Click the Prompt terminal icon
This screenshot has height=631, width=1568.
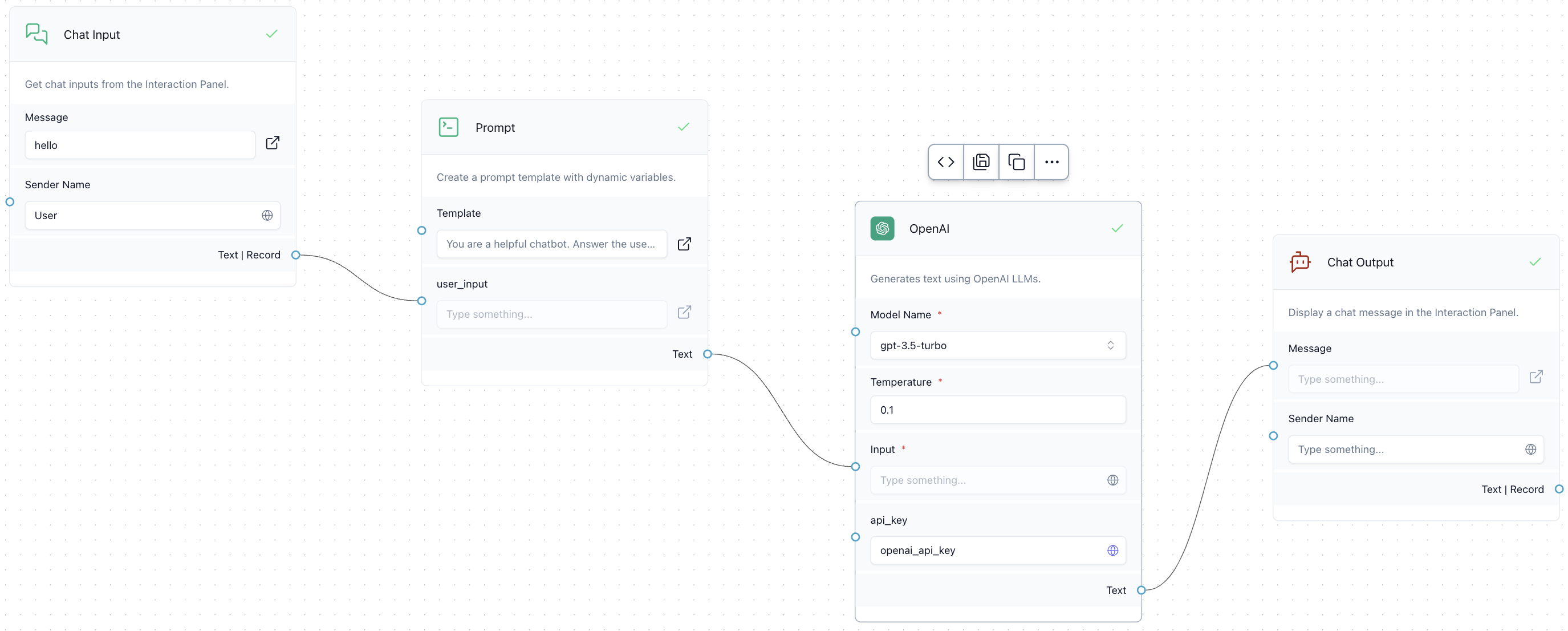[x=449, y=127]
